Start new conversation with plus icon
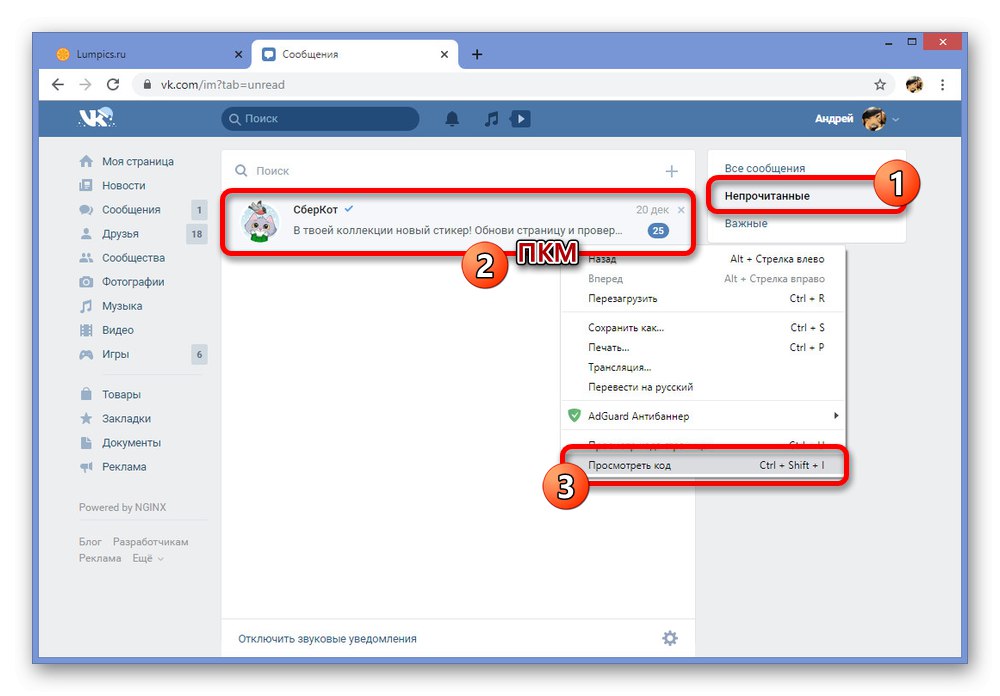Screen dimensions: 1000x696 (672, 171)
